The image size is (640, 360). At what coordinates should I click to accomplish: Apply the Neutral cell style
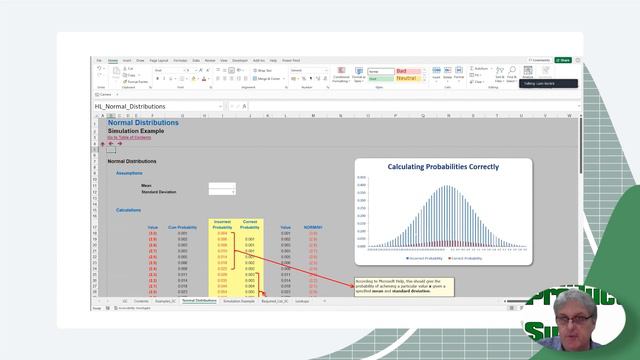pyautogui.click(x=408, y=78)
